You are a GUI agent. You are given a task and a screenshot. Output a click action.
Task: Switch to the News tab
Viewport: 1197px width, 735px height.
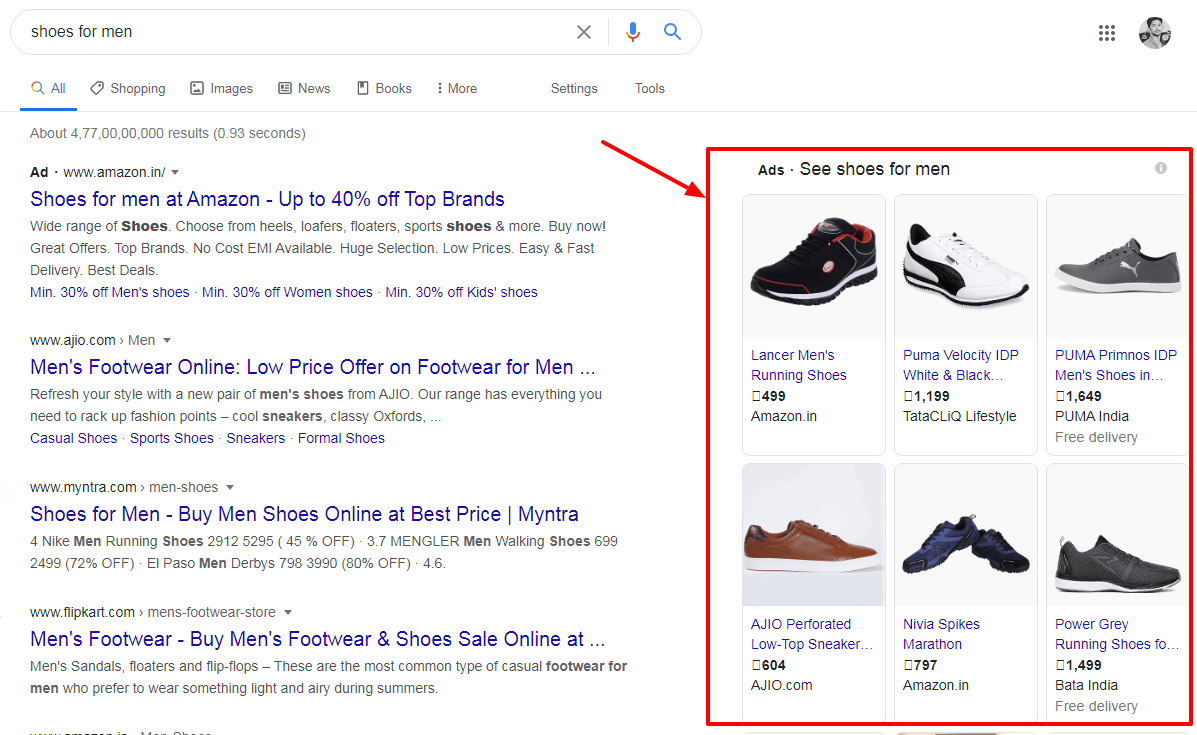click(x=304, y=89)
